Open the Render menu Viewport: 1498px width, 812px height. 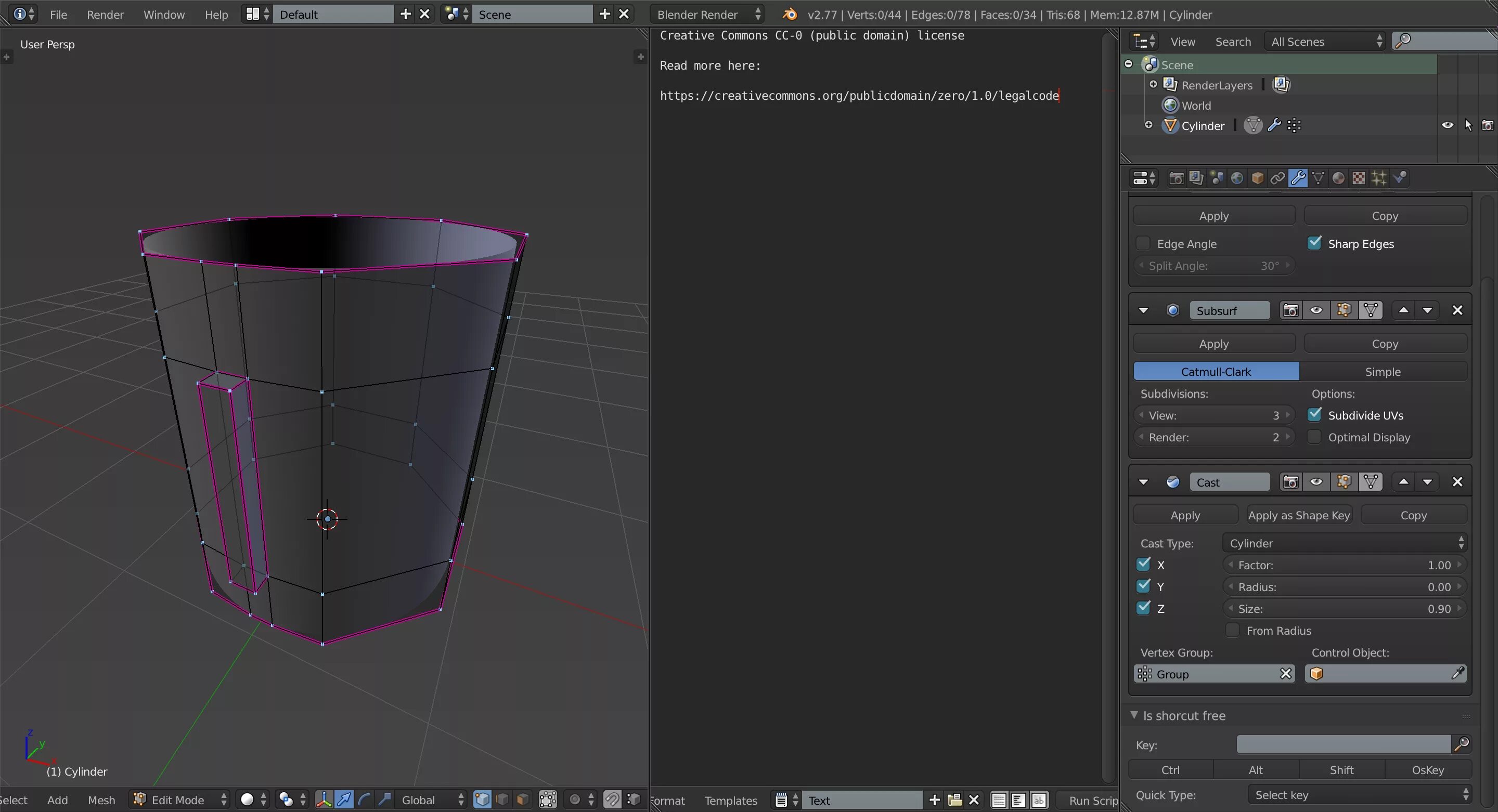[105, 15]
